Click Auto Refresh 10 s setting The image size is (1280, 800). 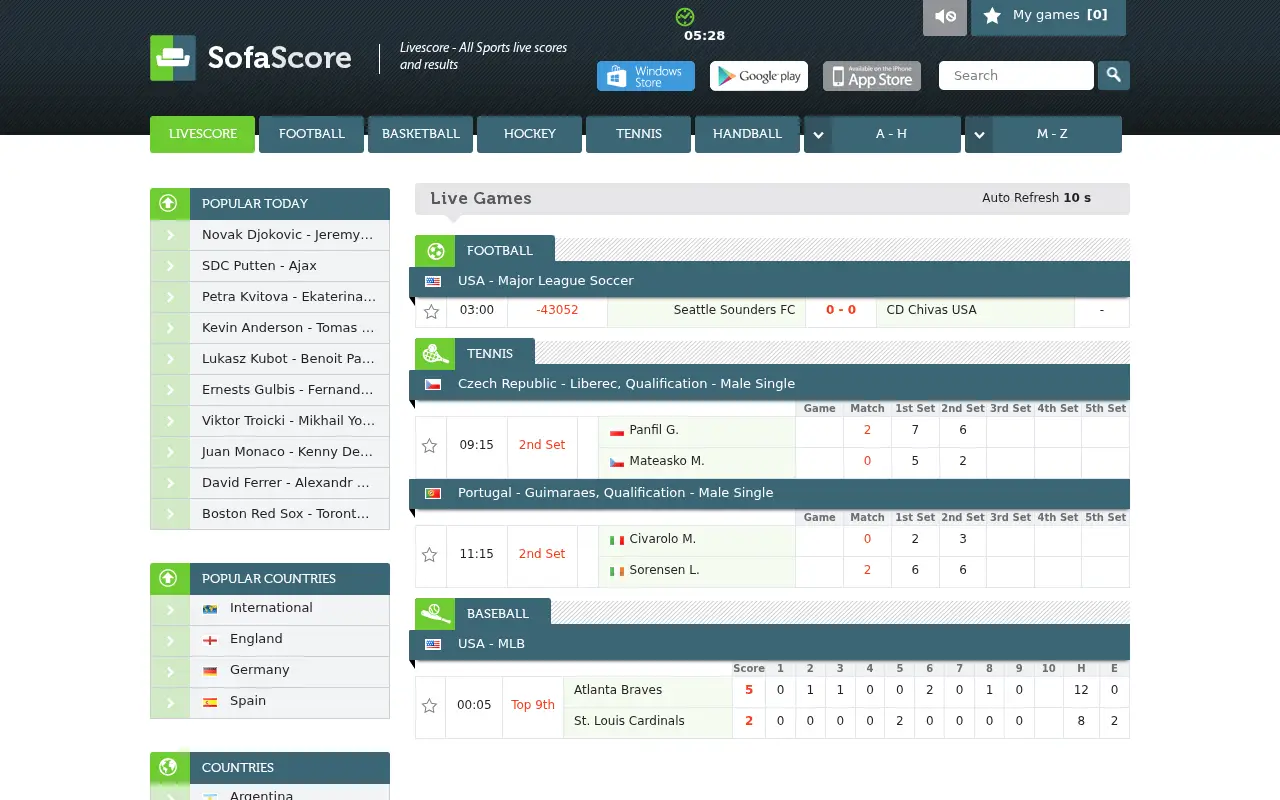point(1036,198)
